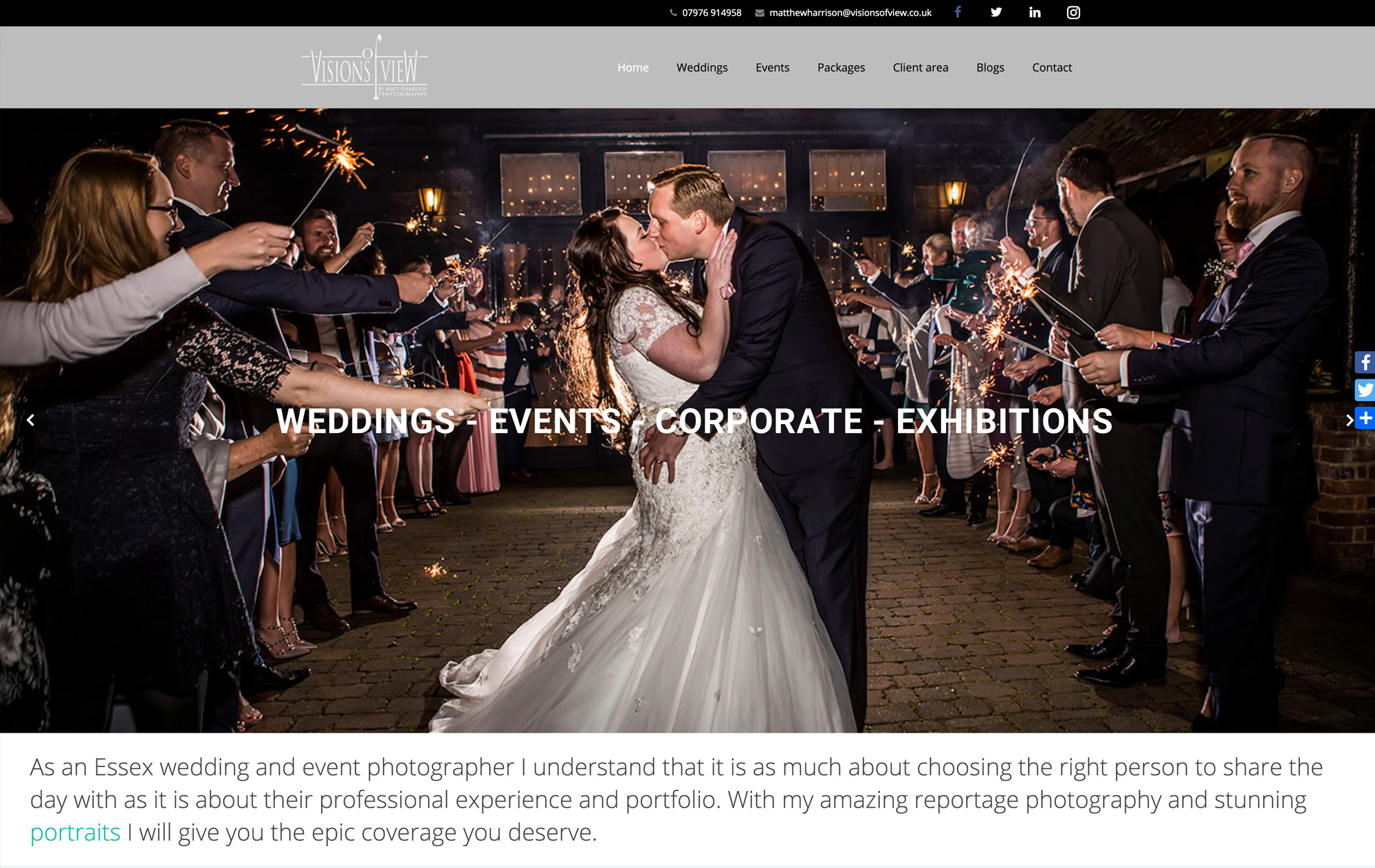Open the Weddings menu item

click(702, 67)
